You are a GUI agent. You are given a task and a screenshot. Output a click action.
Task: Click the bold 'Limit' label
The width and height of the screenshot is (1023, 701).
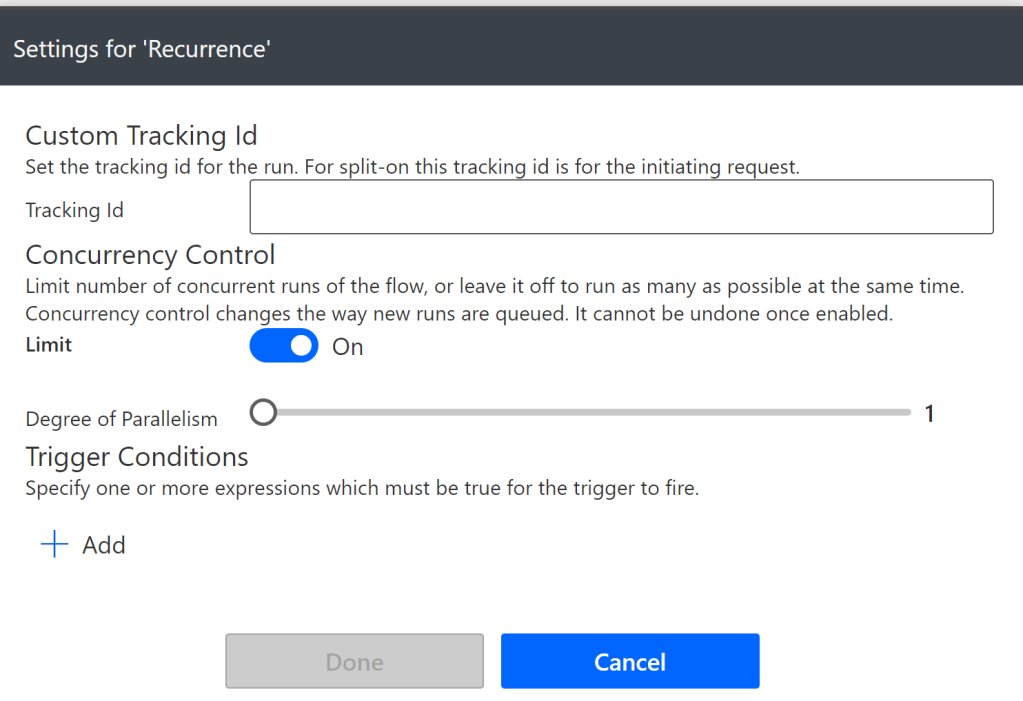[x=48, y=345]
